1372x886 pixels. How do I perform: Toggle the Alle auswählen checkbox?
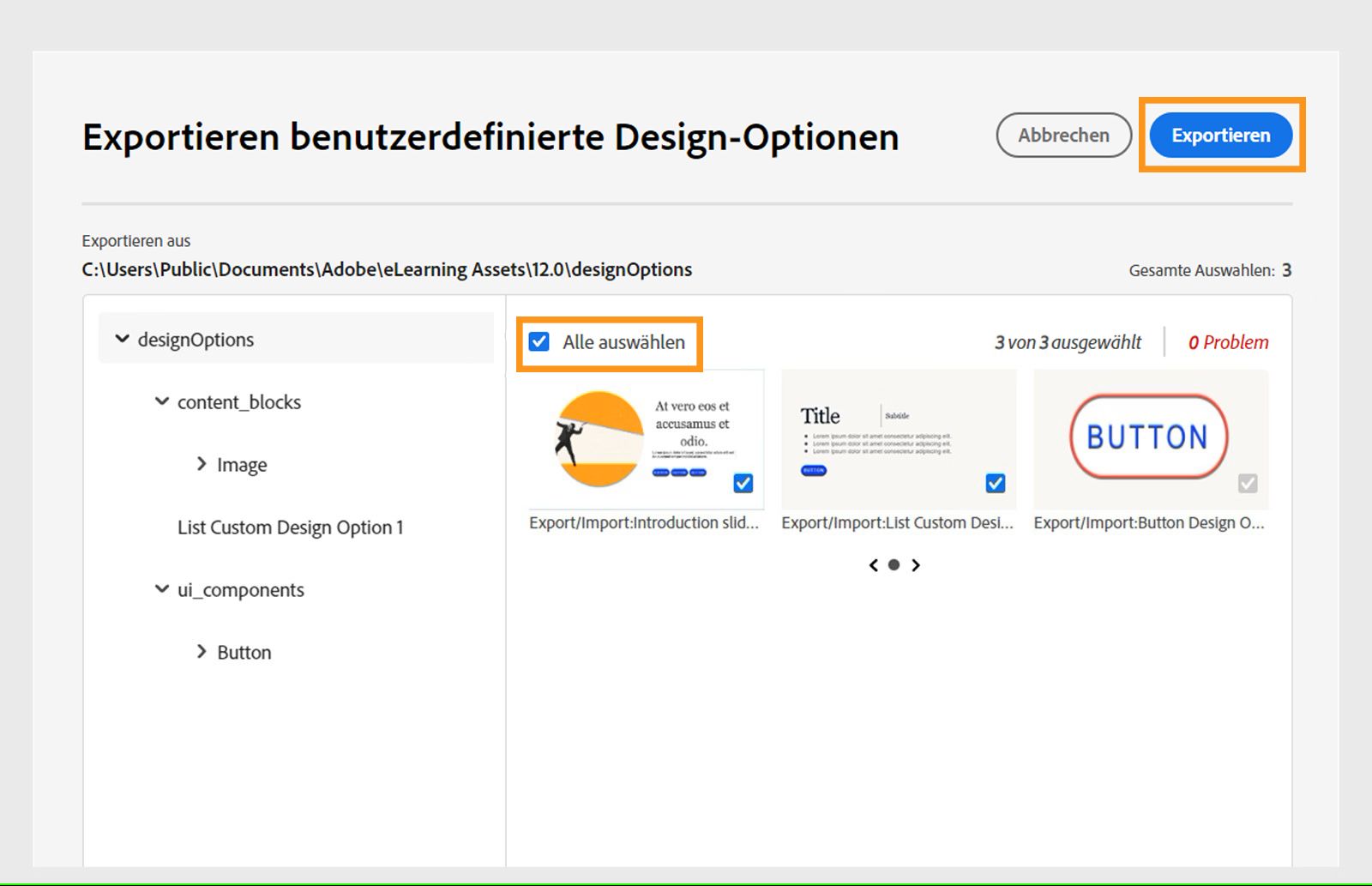pyautogui.click(x=539, y=342)
